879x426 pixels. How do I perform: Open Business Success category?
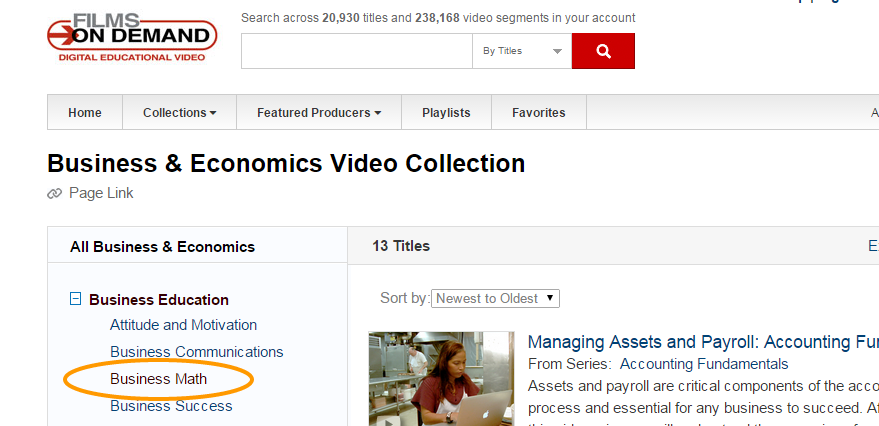[171, 406]
